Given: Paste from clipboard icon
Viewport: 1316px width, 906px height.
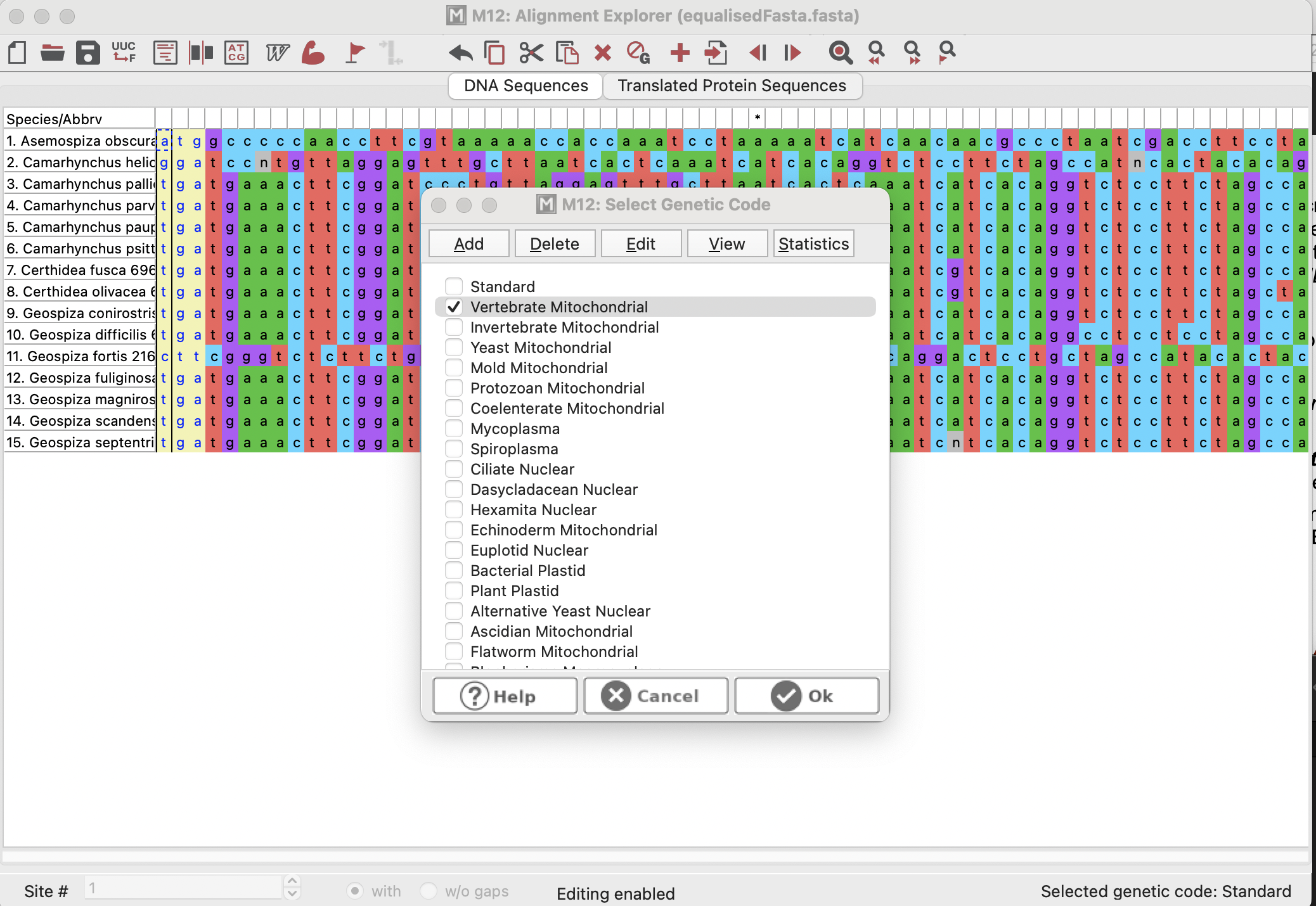Looking at the screenshot, I should (567, 53).
